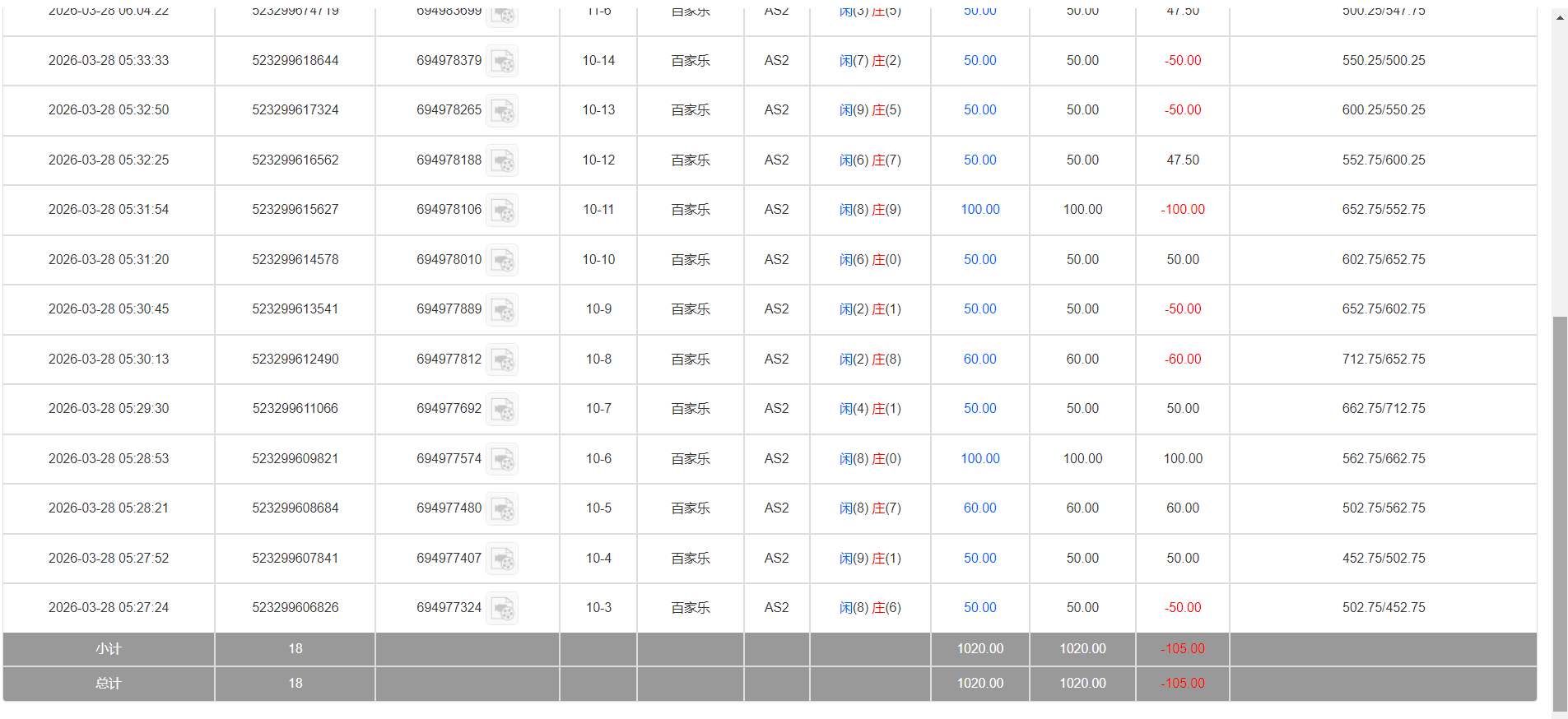View video replay of round 694978010
Viewport: 1568px width, 719px height.
point(502,260)
